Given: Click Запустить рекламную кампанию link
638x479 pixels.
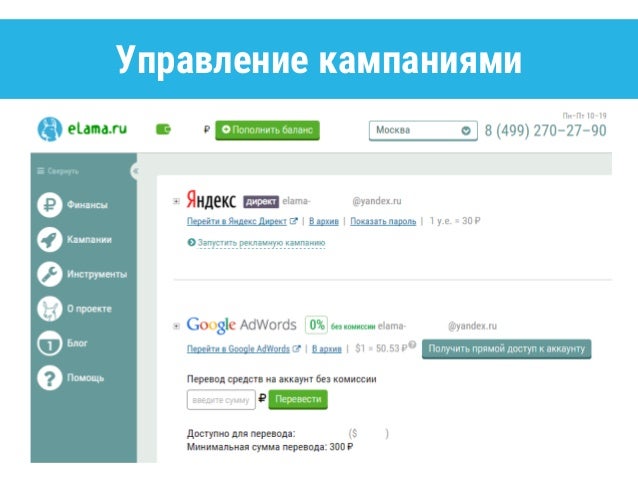Looking at the screenshot, I should [261, 243].
